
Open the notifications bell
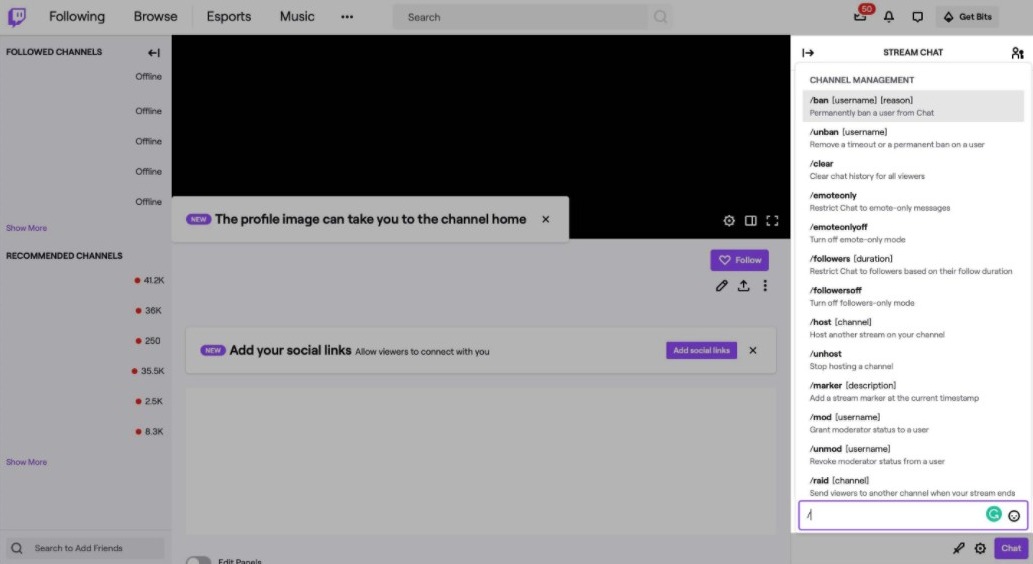(888, 17)
